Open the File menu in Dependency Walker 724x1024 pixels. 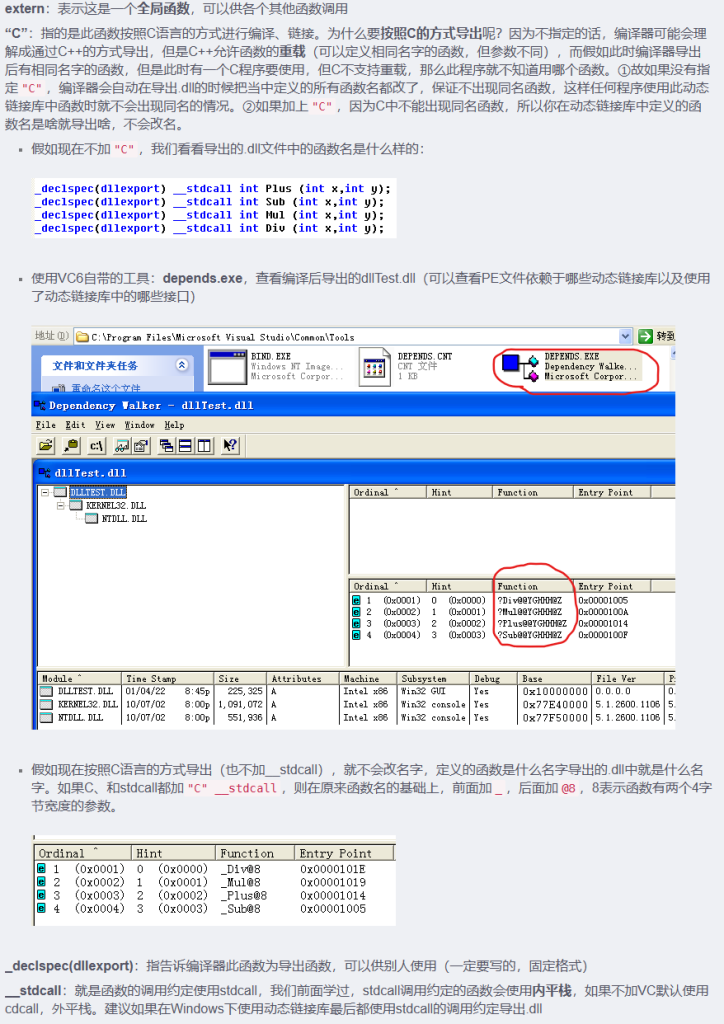pos(45,425)
